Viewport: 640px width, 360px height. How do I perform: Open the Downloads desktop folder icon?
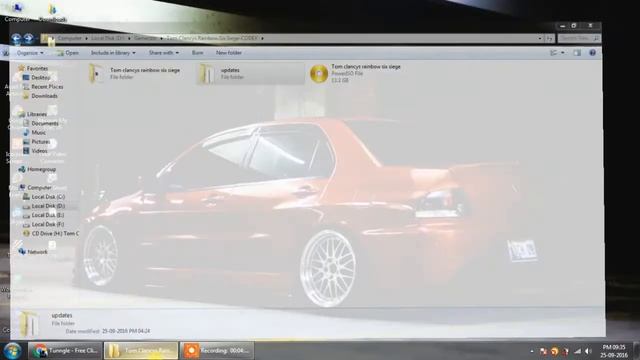pos(53,12)
